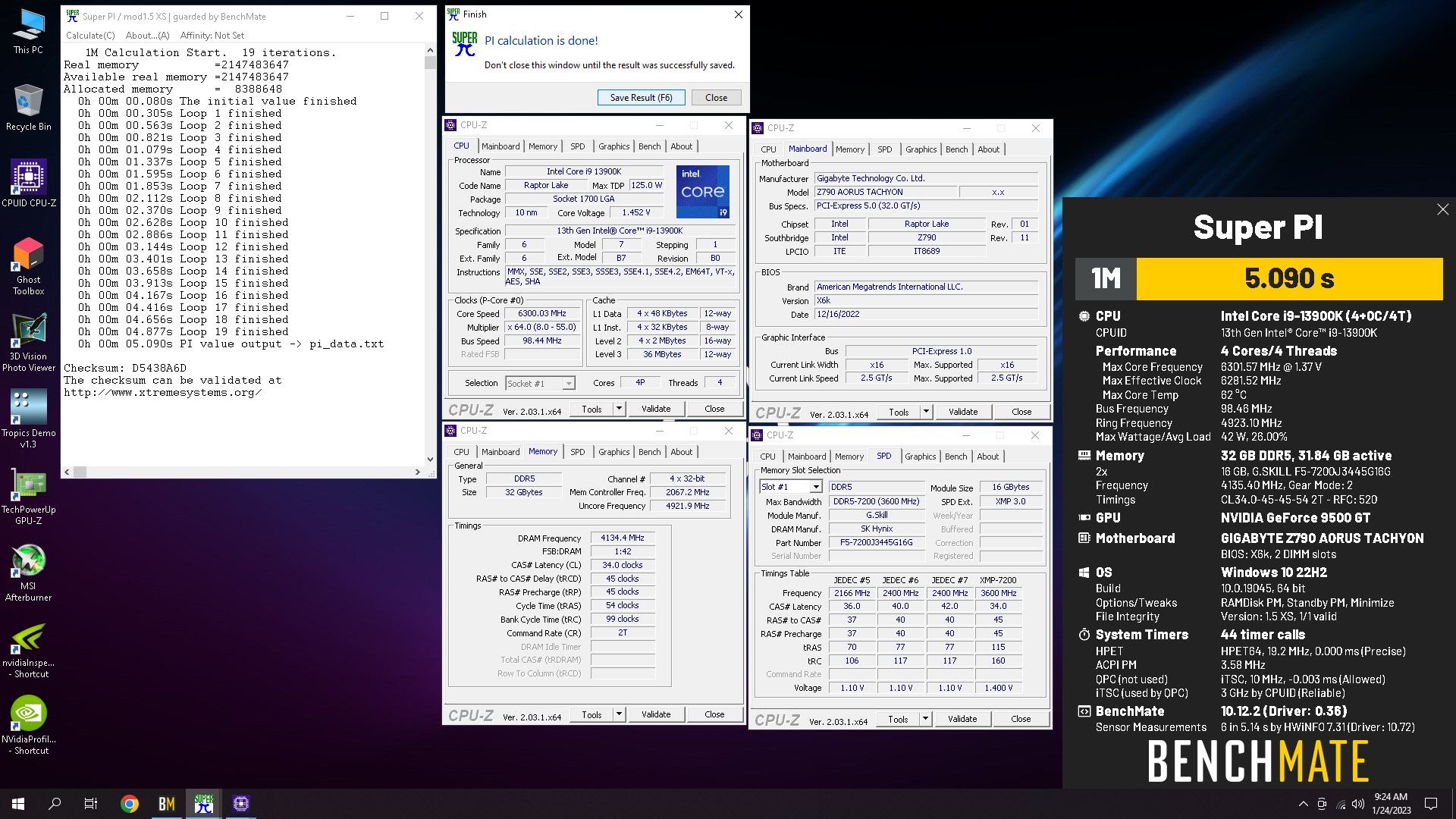This screenshot has width=1456, height=819.
Task: Launch TechPowerUp GPU-Z shortcut
Action: (29, 497)
